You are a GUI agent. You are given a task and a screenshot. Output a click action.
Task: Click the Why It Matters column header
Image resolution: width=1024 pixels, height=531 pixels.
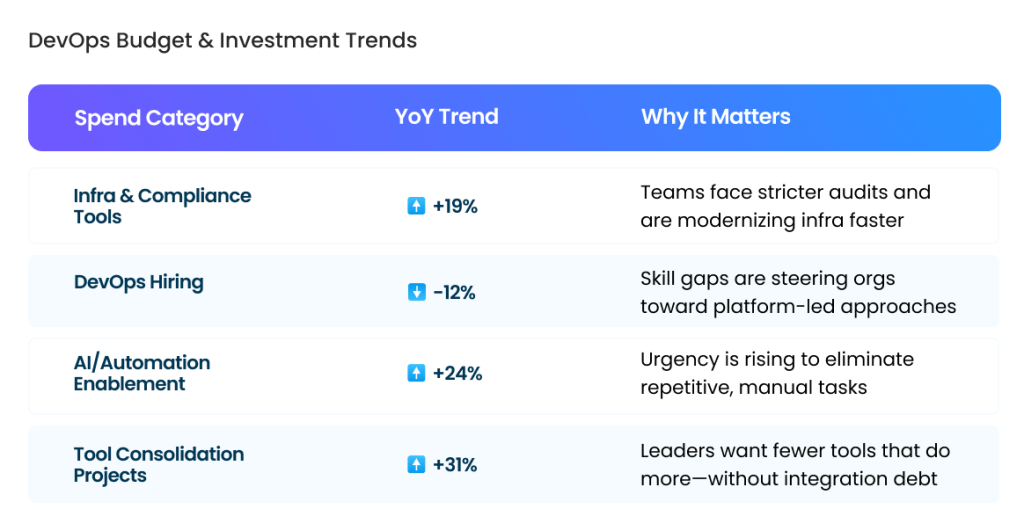715,117
